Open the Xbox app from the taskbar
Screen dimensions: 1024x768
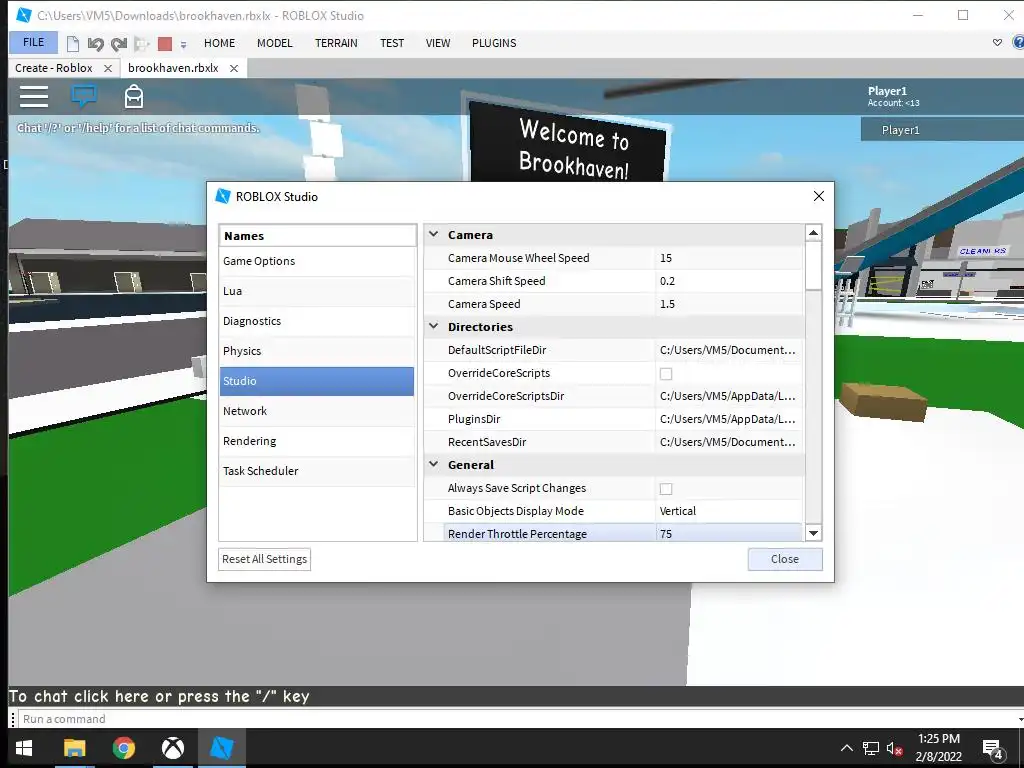(172, 748)
